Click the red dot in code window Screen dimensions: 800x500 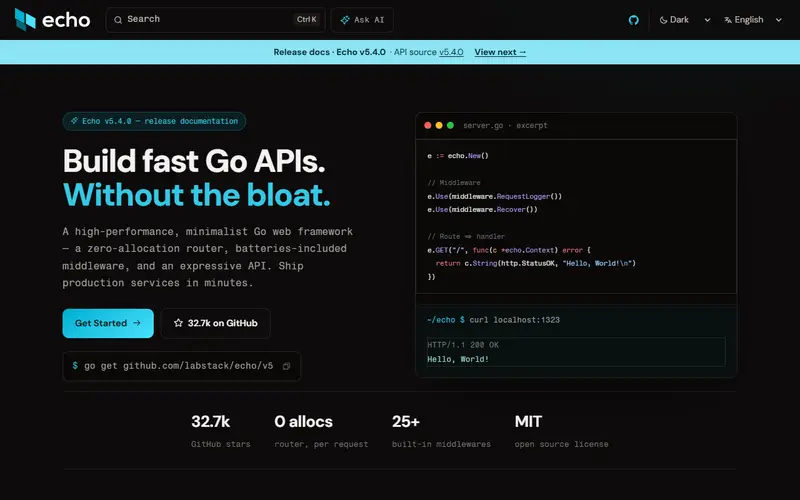tap(428, 125)
